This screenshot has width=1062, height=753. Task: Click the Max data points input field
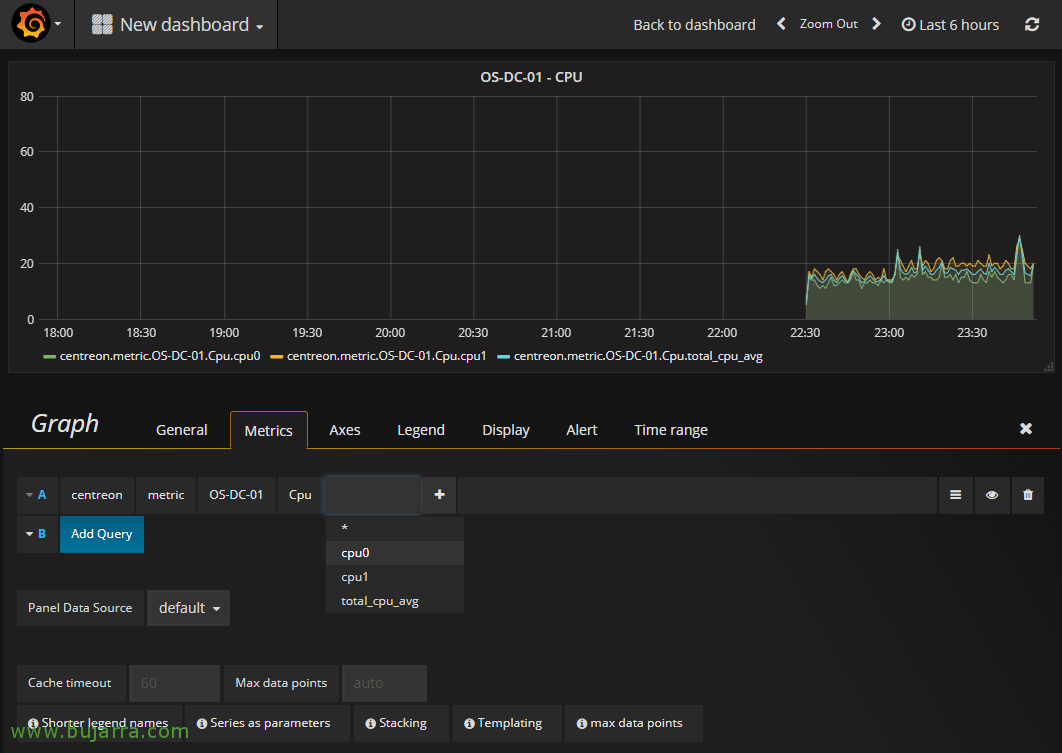click(x=384, y=683)
